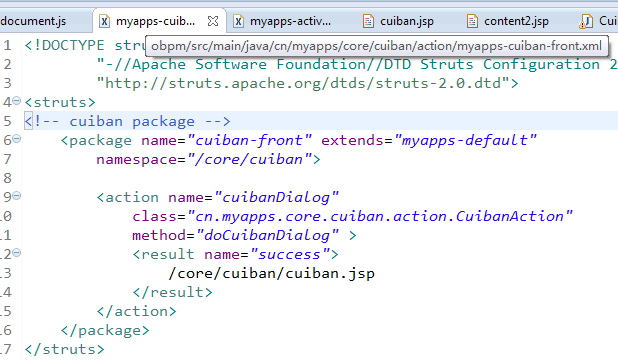Viewport: 618px width, 360px height.
Task: Click the opening <struts> tag on line 4
Action: 60,102
